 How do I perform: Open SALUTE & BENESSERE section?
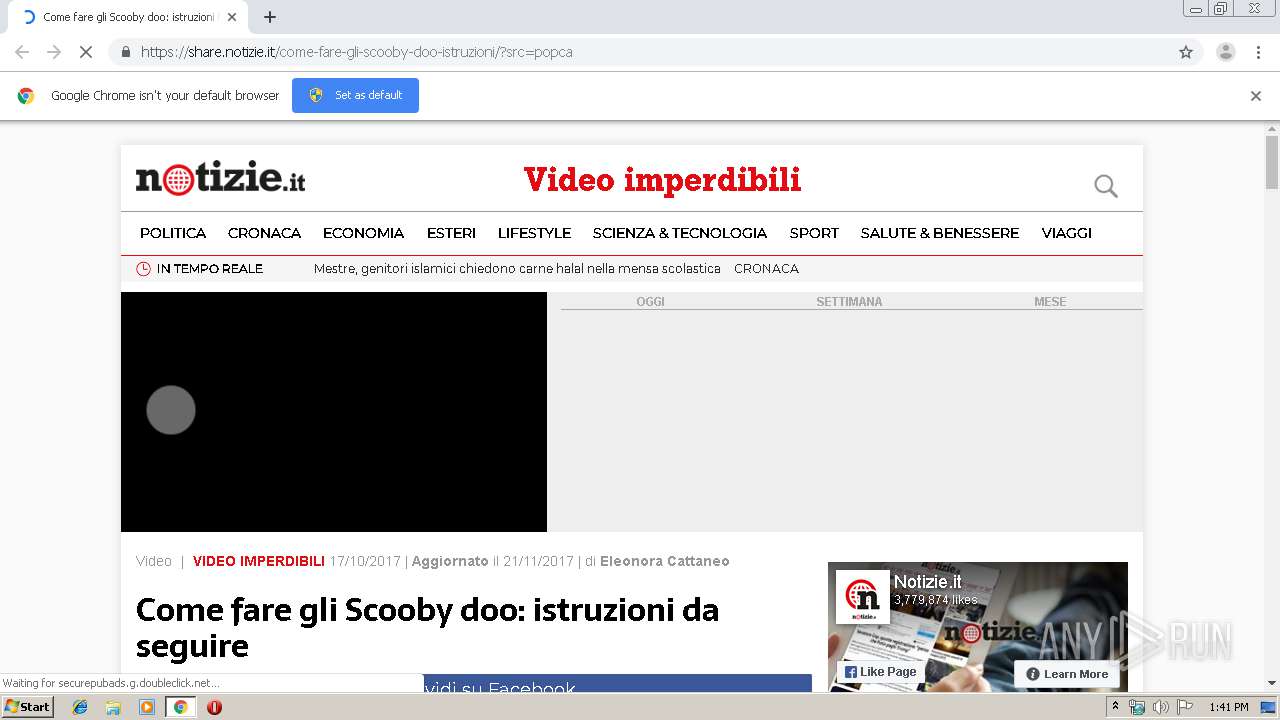click(940, 233)
